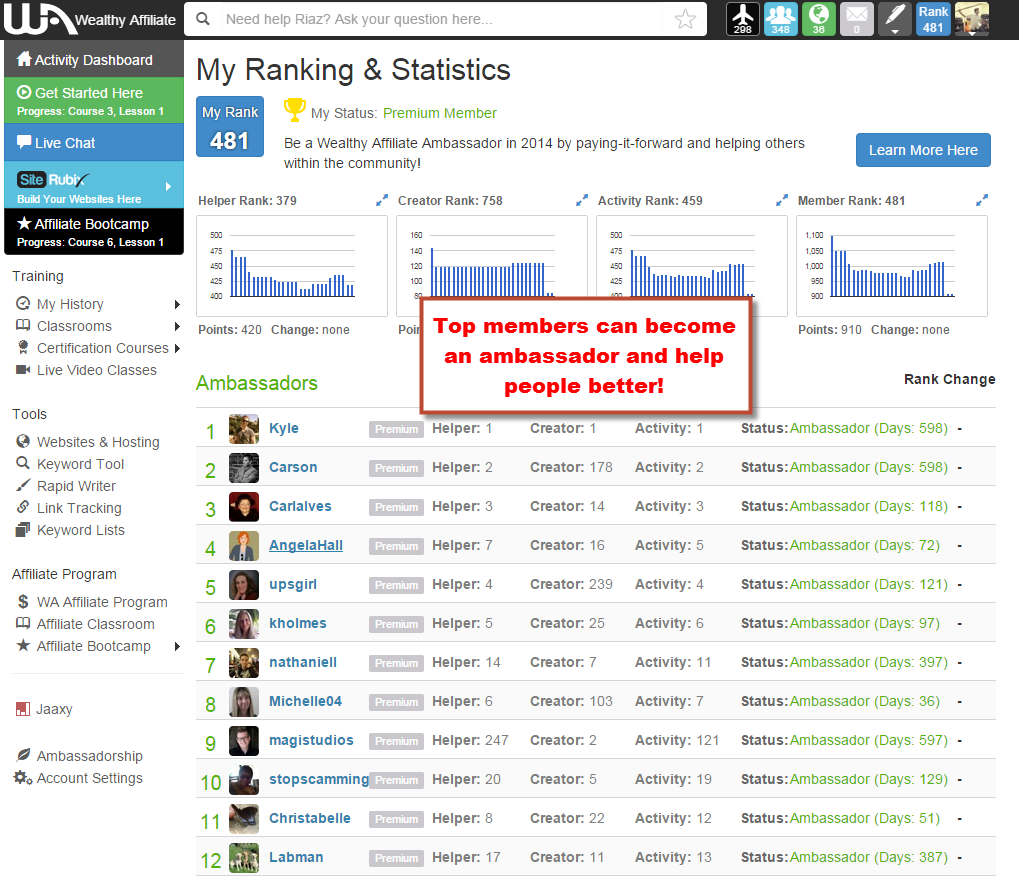Click the WA Affiliate Program dollar icon
Screen dimensions: 1019x876
pyautogui.click(x=23, y=602)
